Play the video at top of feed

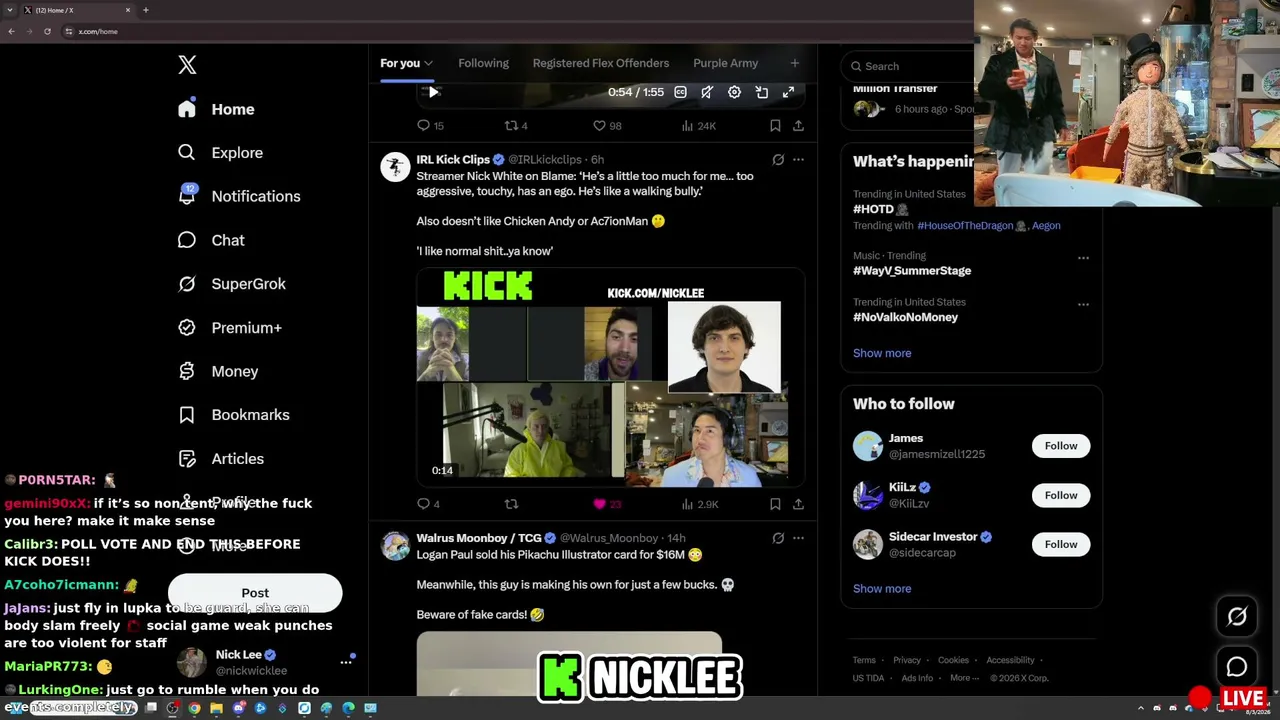[433, 92]
